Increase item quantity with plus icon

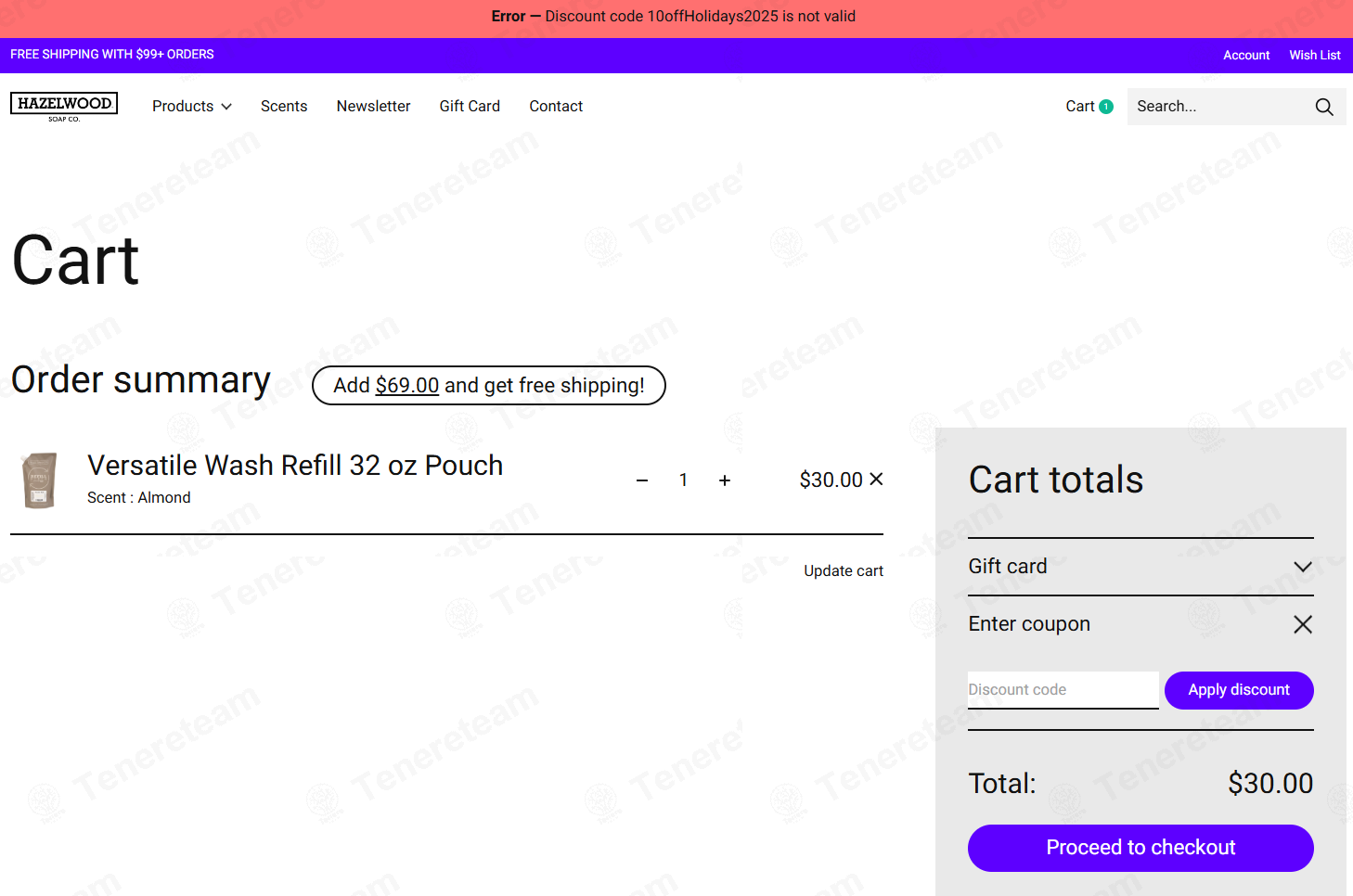[725, 480]
